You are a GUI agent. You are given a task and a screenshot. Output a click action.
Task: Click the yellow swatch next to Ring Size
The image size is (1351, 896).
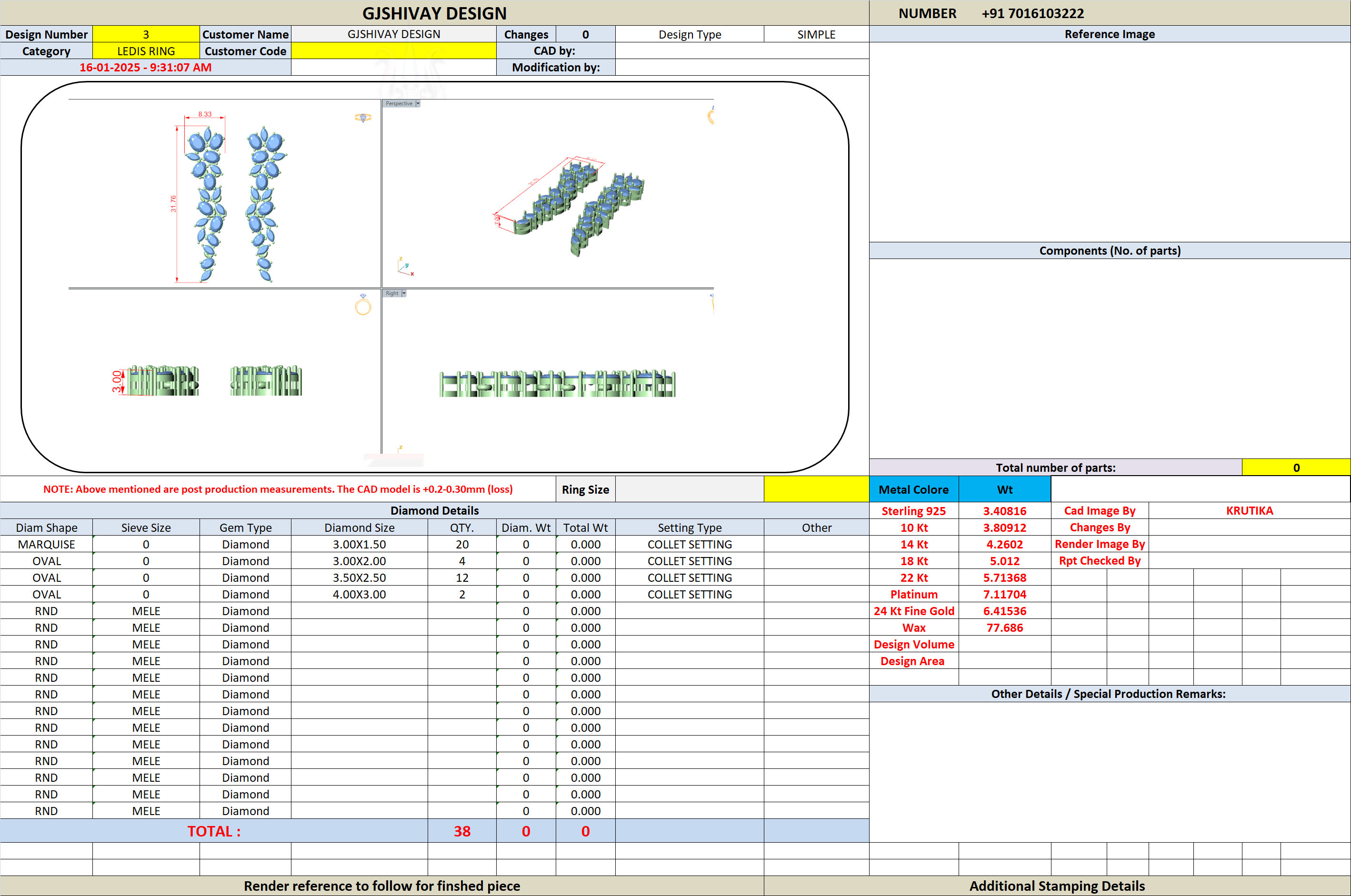[x=816, y=489]
